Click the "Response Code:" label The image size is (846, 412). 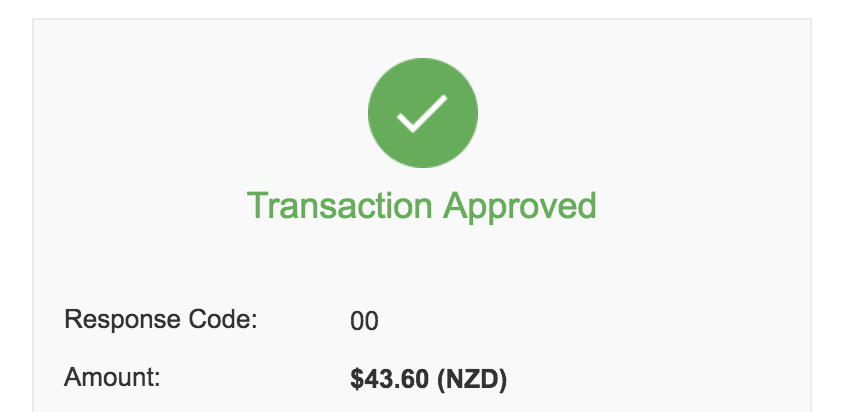161,321
